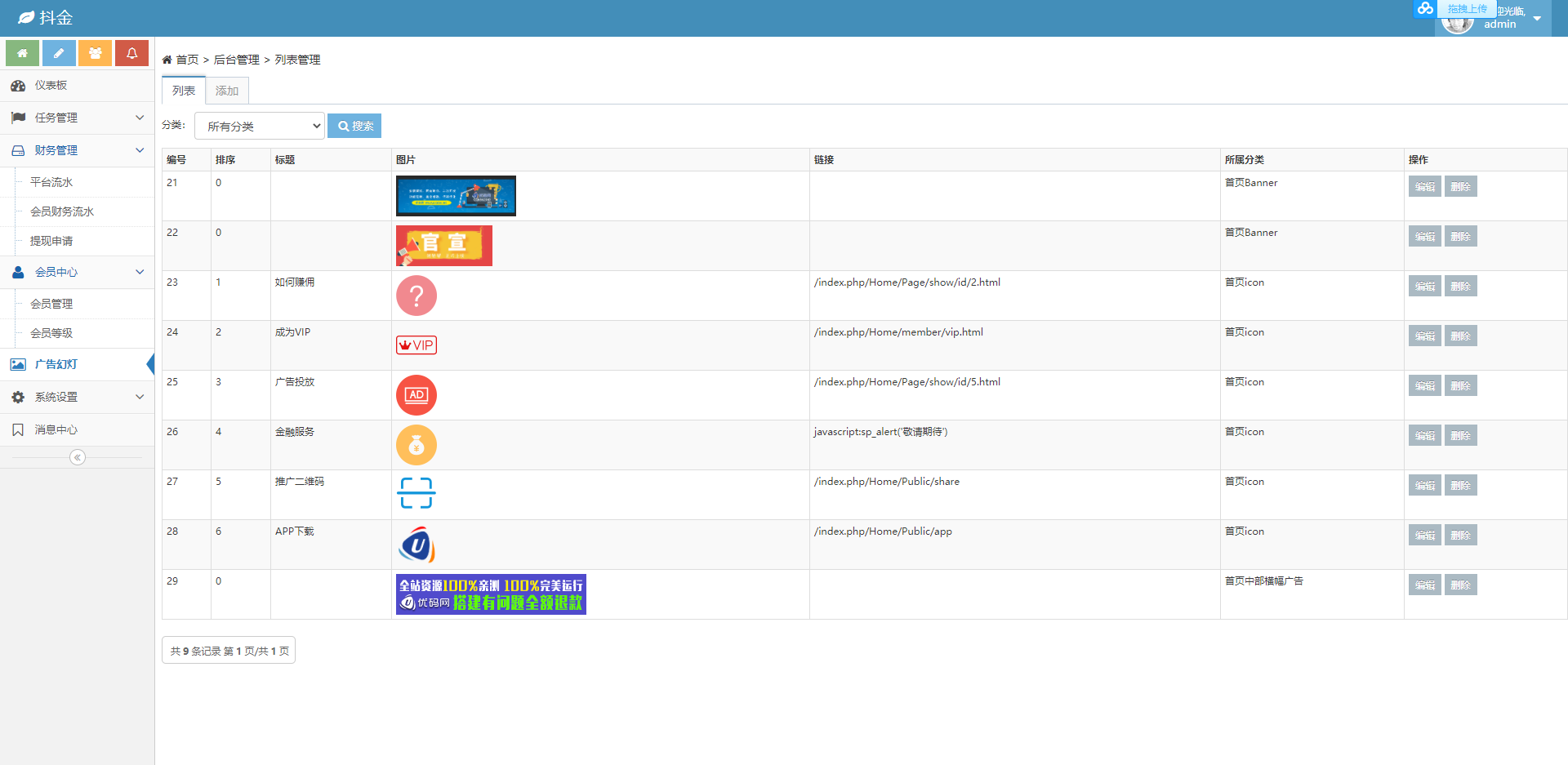Click 编辑 for row 23 如何赚佣

(1424, 287)
